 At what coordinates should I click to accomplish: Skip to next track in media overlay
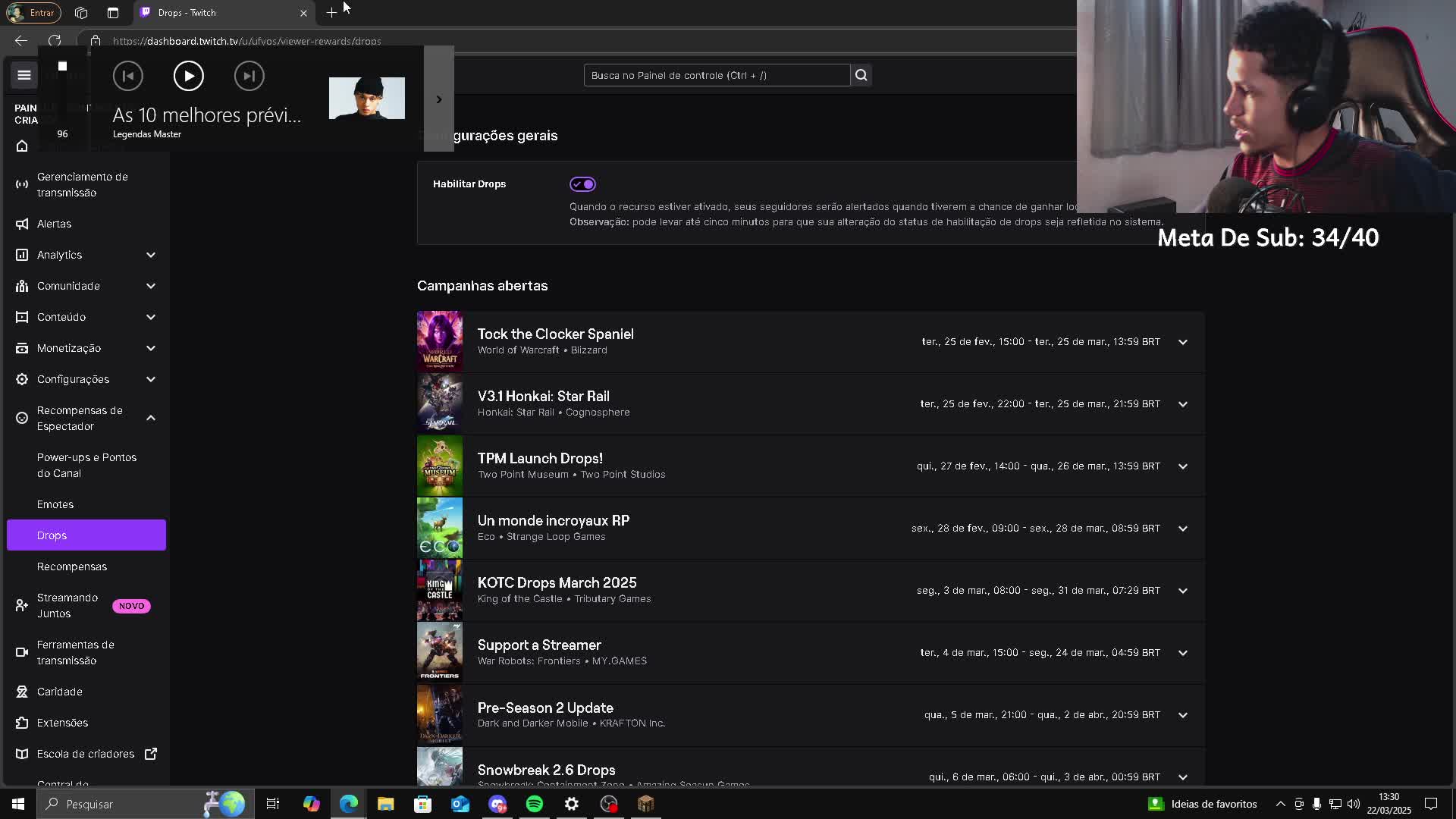[249, 76]
